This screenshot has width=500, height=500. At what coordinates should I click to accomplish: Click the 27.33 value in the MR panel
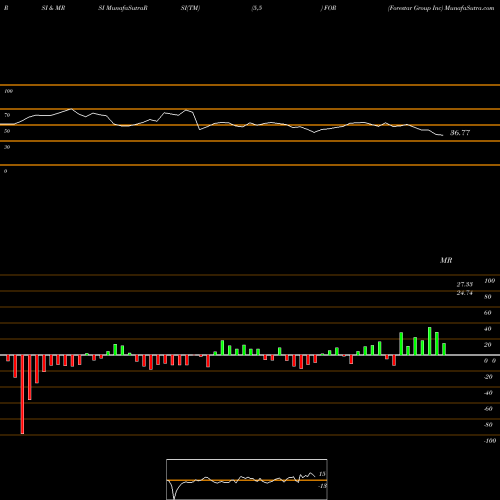point(465,284)
